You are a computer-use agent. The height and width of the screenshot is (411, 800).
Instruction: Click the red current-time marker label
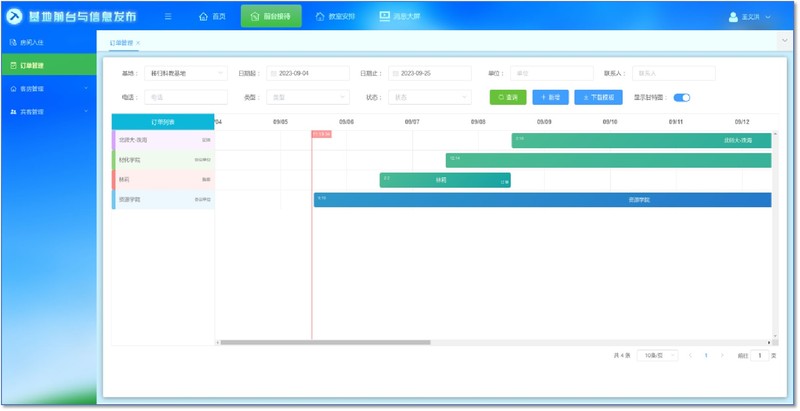point(321,134)
